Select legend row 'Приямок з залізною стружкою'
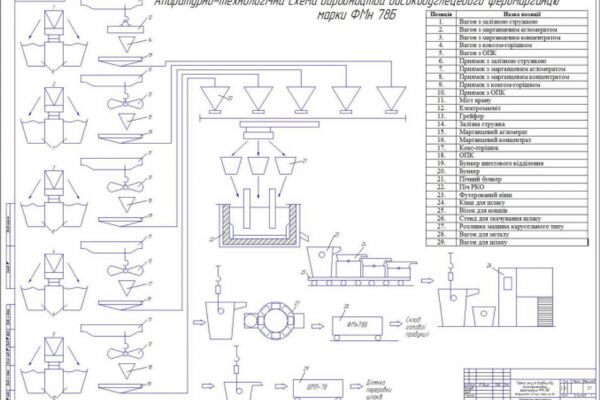 click(x=507, y=61)
